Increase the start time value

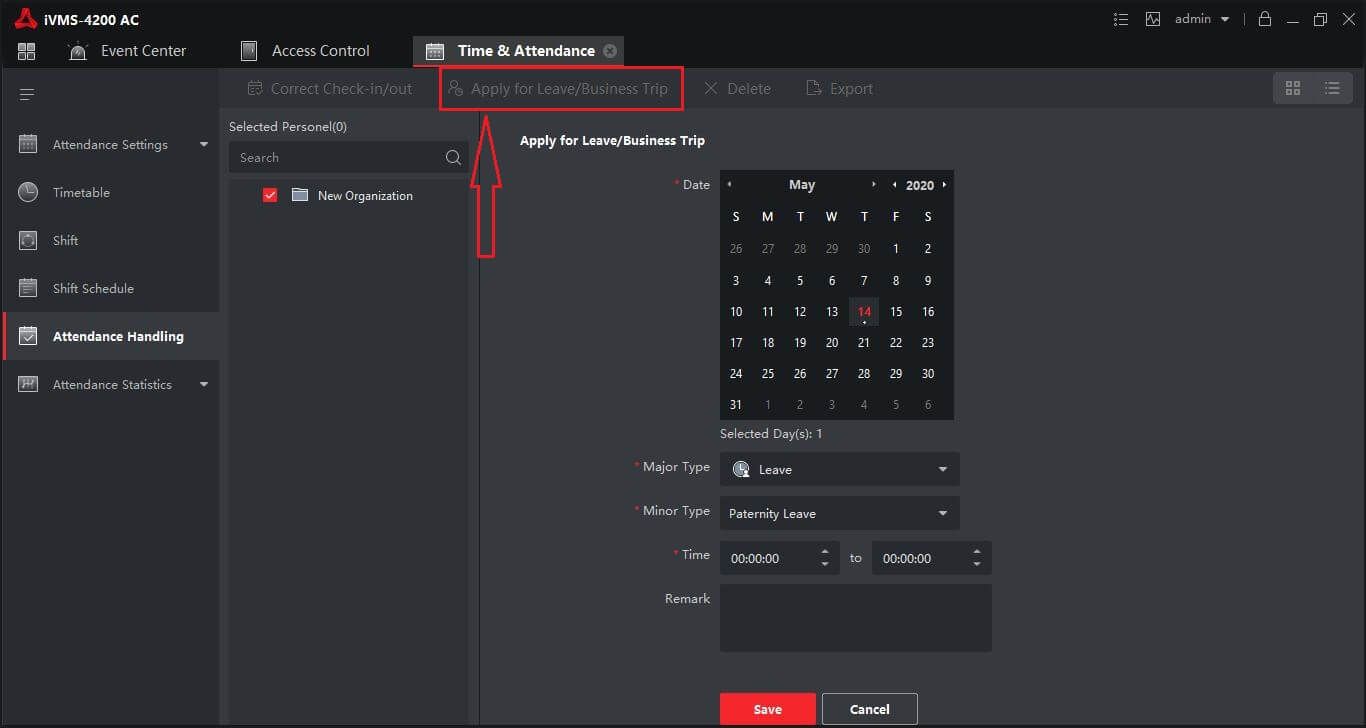coord(825,551)
